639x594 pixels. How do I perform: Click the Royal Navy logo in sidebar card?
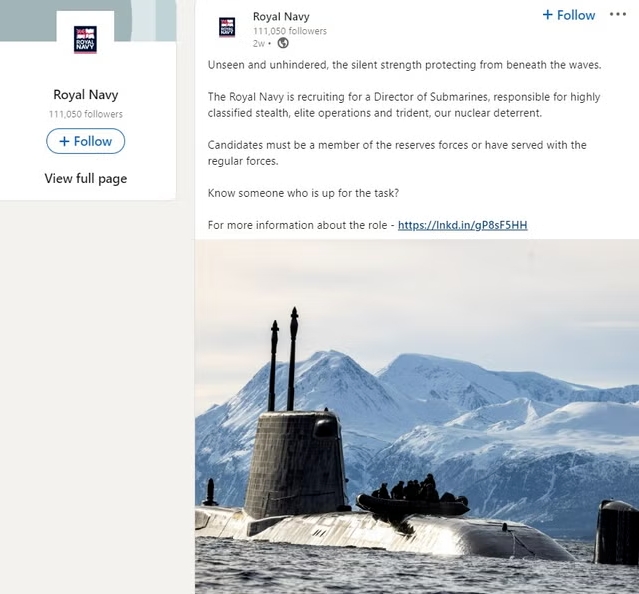(85, 40)
